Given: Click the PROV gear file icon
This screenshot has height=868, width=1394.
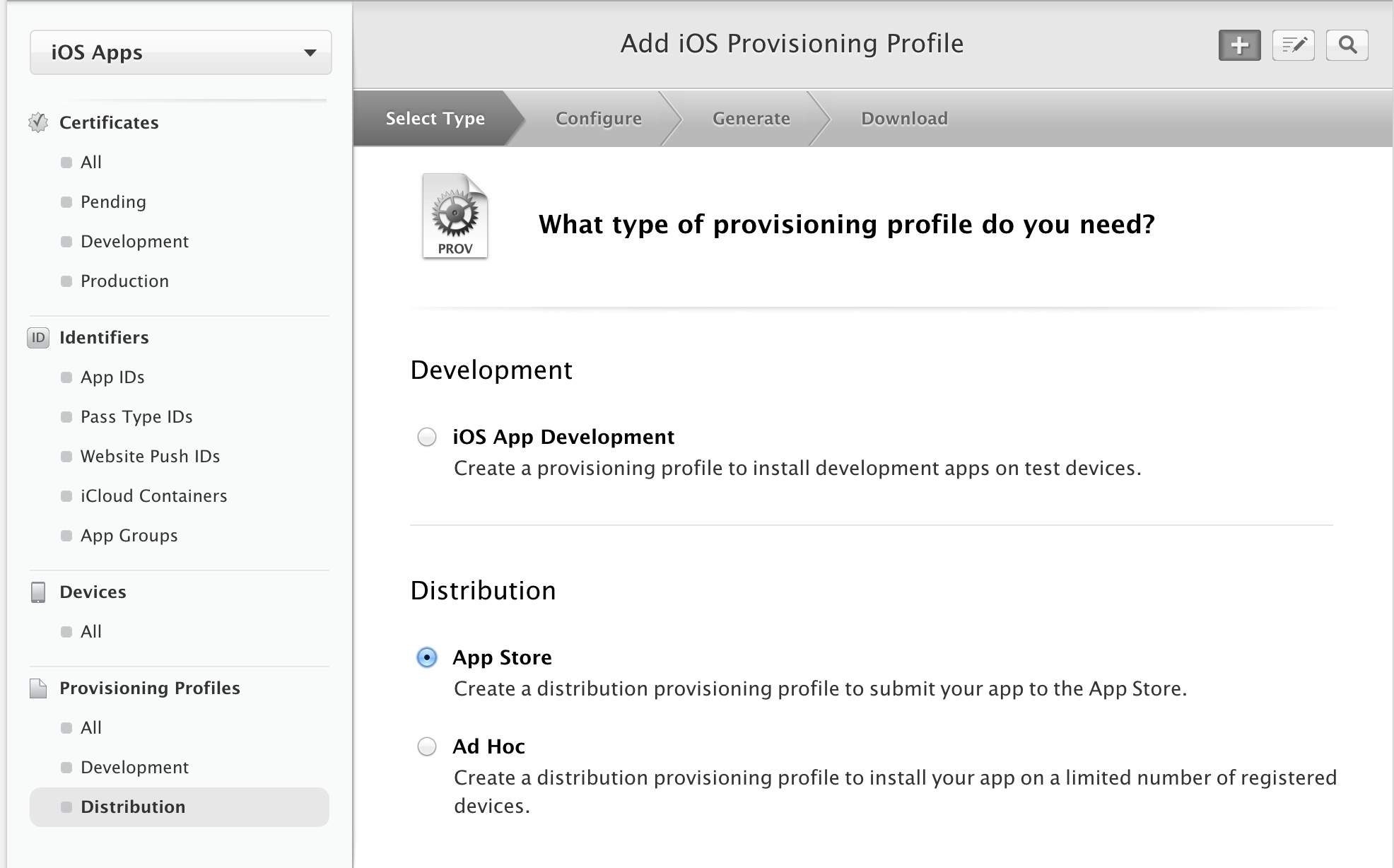Looking at the screenshot, I should point(455,216).
